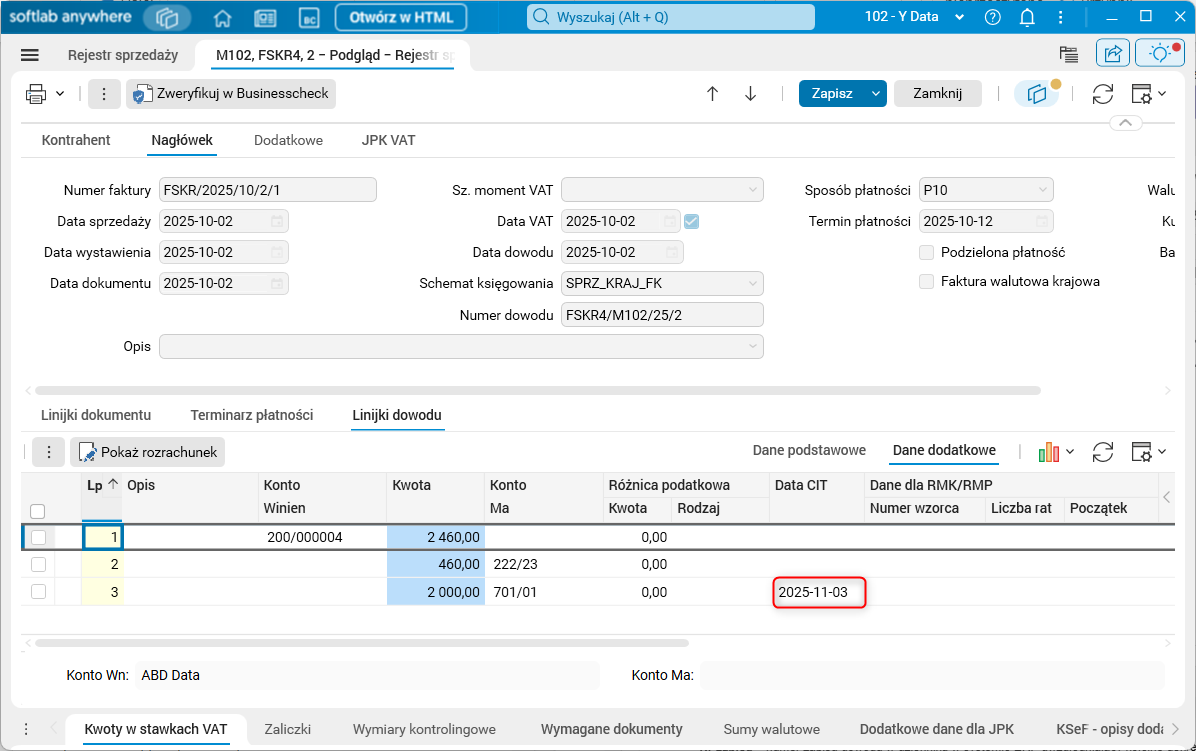The height and width of the screenshot is (751, 1196).
Task: Open Linijki dokumentu tab
Action: click(96, 416)
